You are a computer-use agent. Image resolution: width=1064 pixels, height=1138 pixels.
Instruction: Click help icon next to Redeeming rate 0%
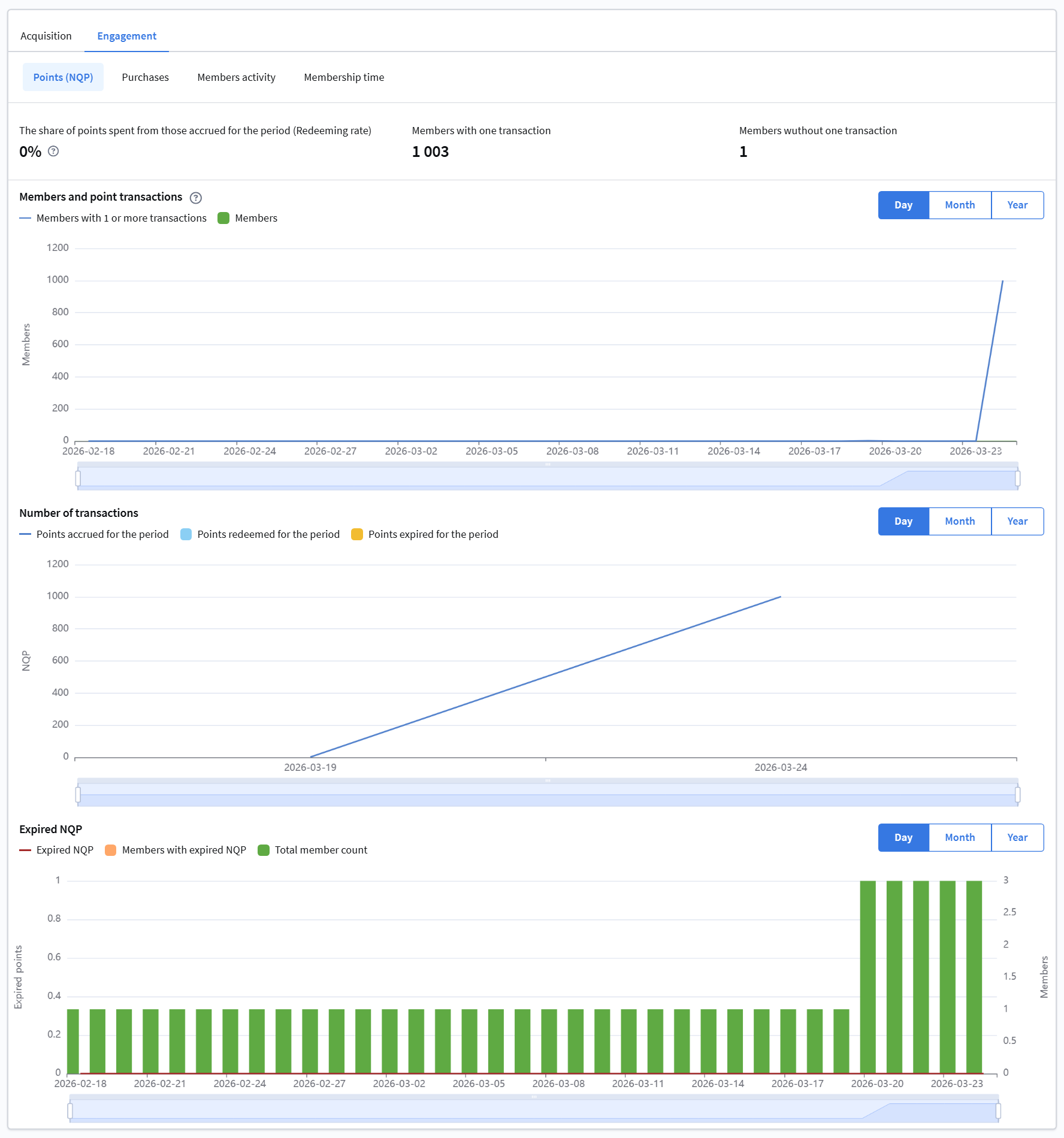click(53, 152)
